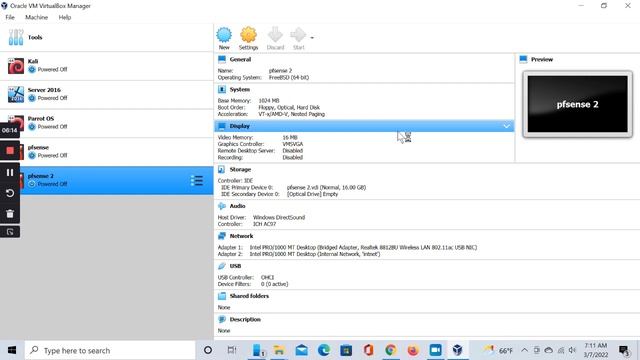This screenshot has height=360, width=640.
Task: Click the Windows Start button
Action: 12,350
